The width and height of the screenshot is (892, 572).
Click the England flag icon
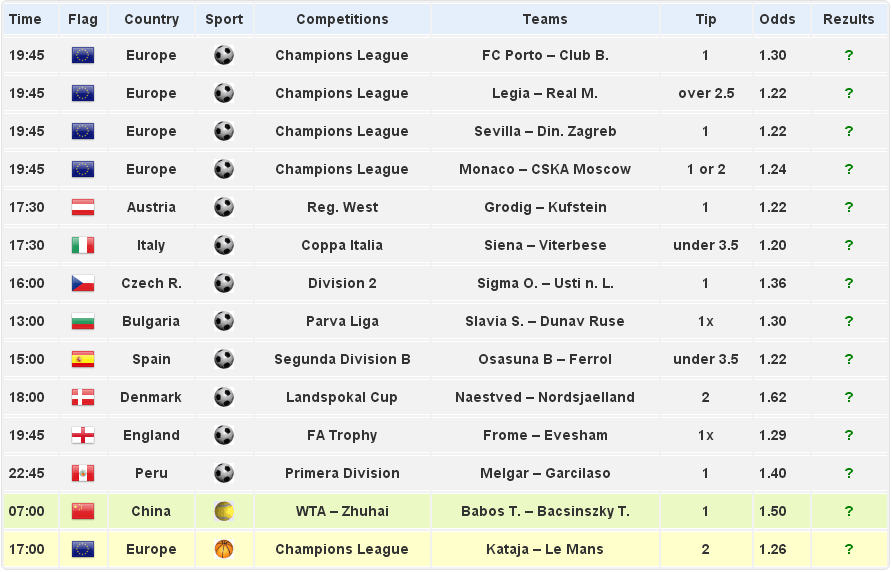pyautogui.click(x=83, y=436)
